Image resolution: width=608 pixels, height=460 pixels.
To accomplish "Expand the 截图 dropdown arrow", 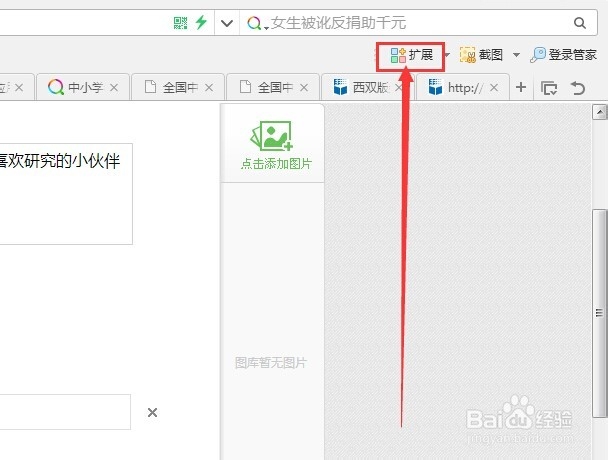I will tap(516, 55).
